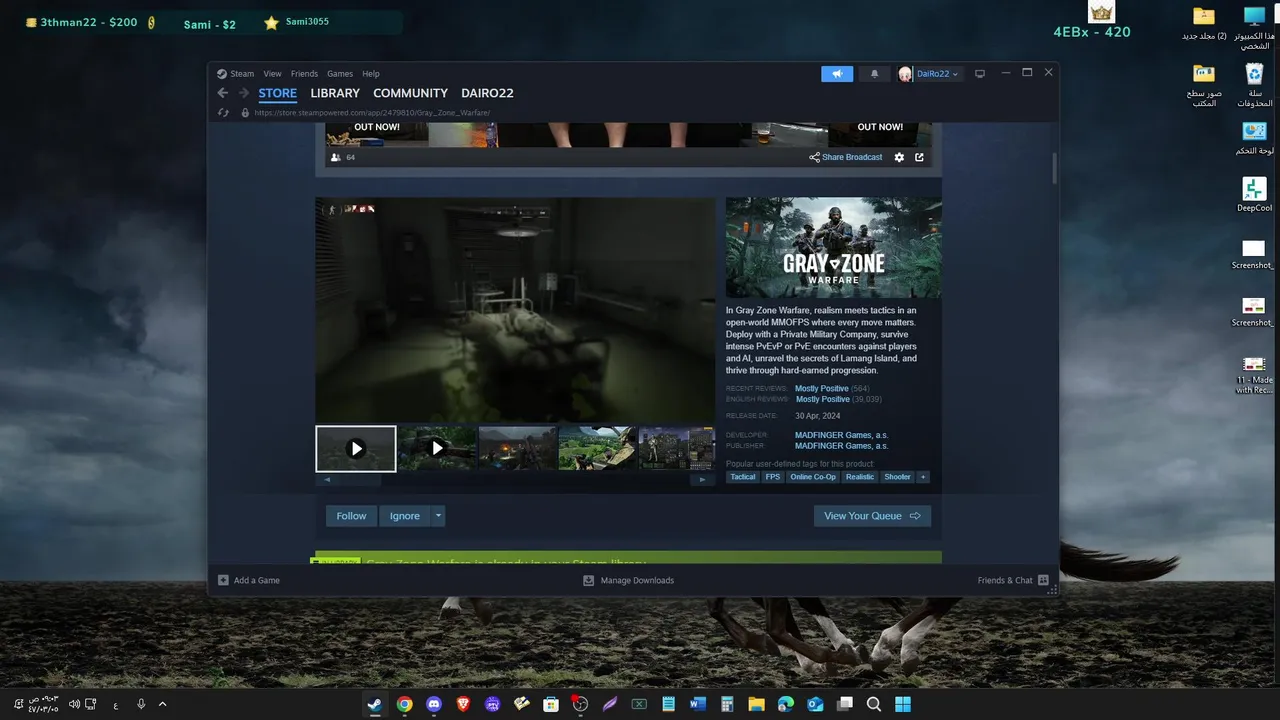This screenshot has height=720, width=1280.
Task: Click the store page URL field
Action: [372, 113]
